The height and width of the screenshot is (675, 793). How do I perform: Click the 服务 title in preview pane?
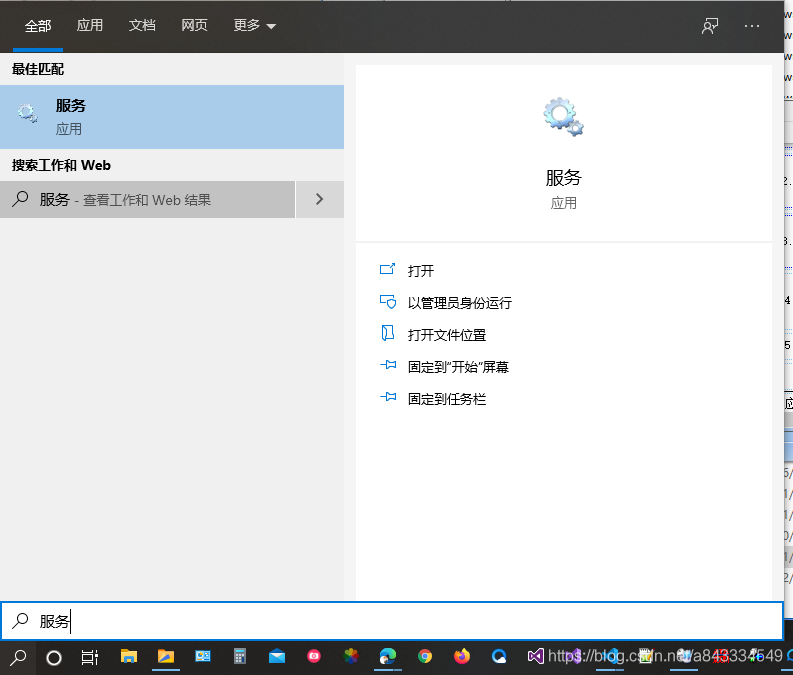(563, 177)
